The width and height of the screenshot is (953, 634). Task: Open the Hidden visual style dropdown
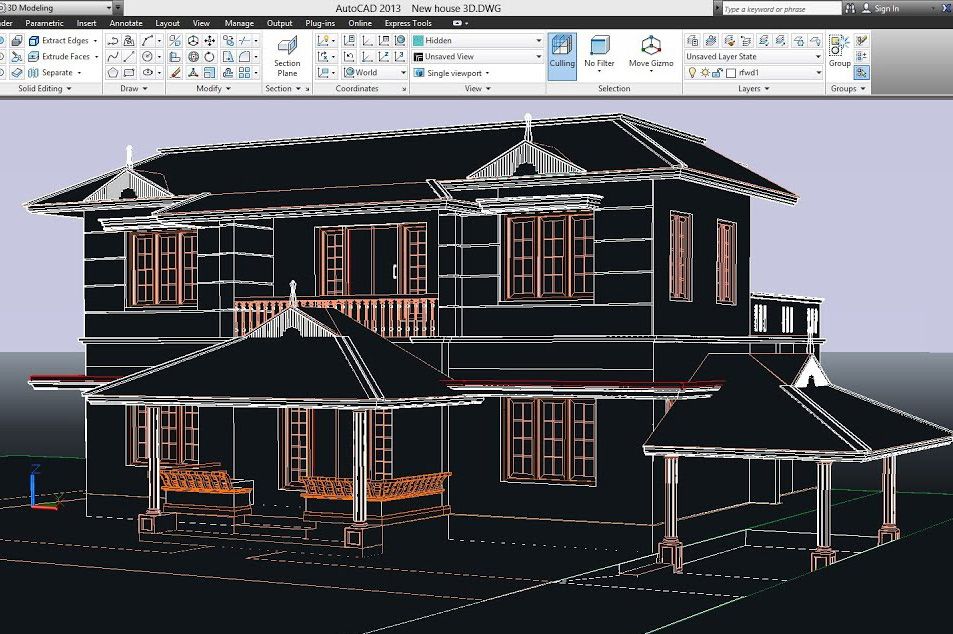478,41
